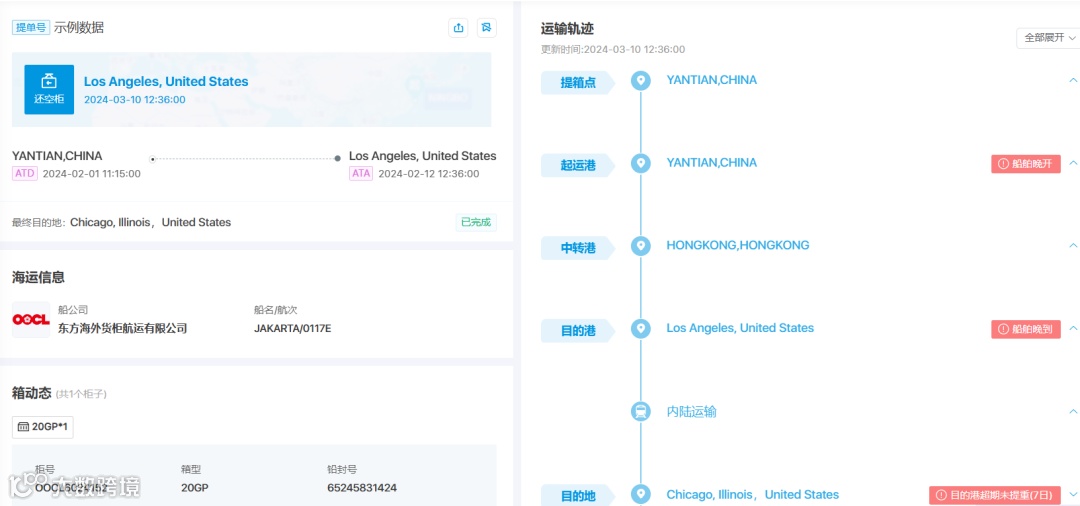Click the share/export icon

click(x=459, y=28)
